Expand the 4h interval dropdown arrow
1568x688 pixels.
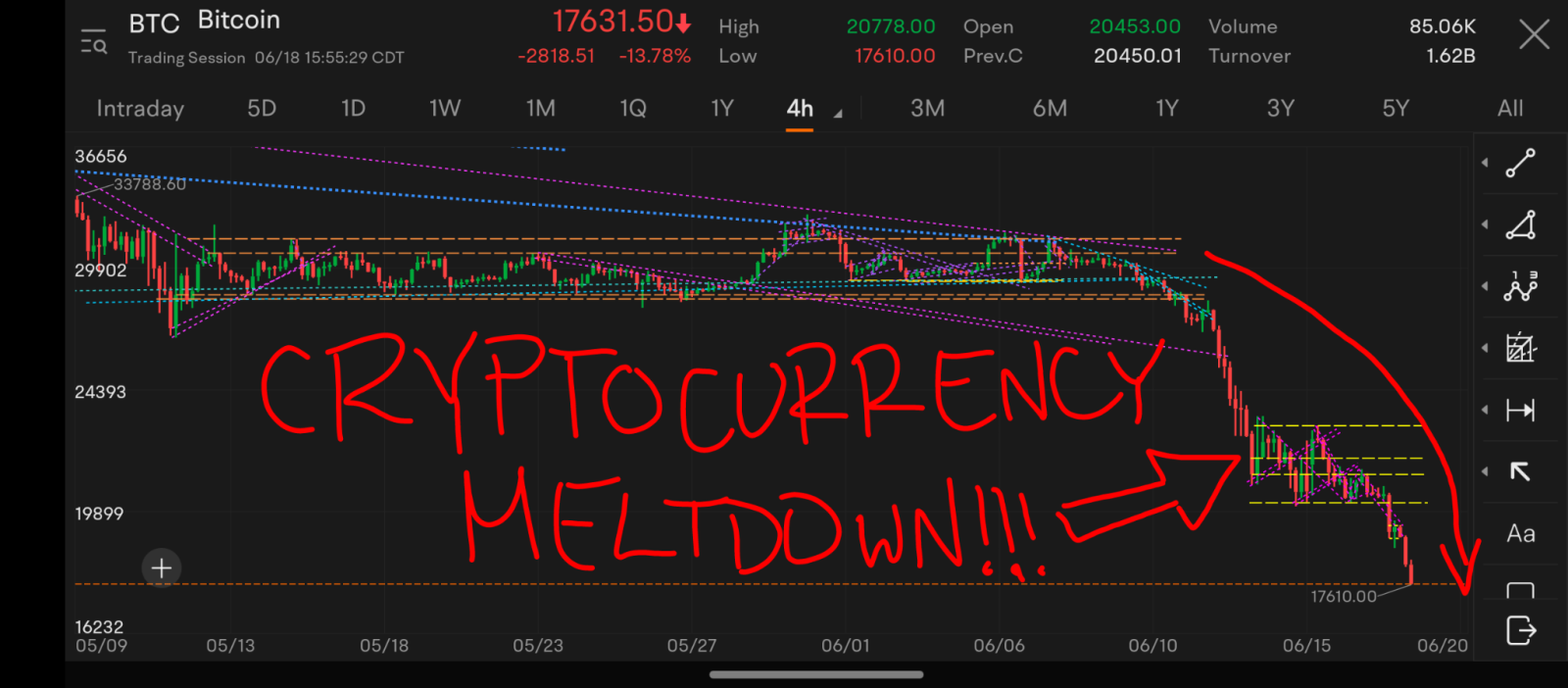click(838, 115)
